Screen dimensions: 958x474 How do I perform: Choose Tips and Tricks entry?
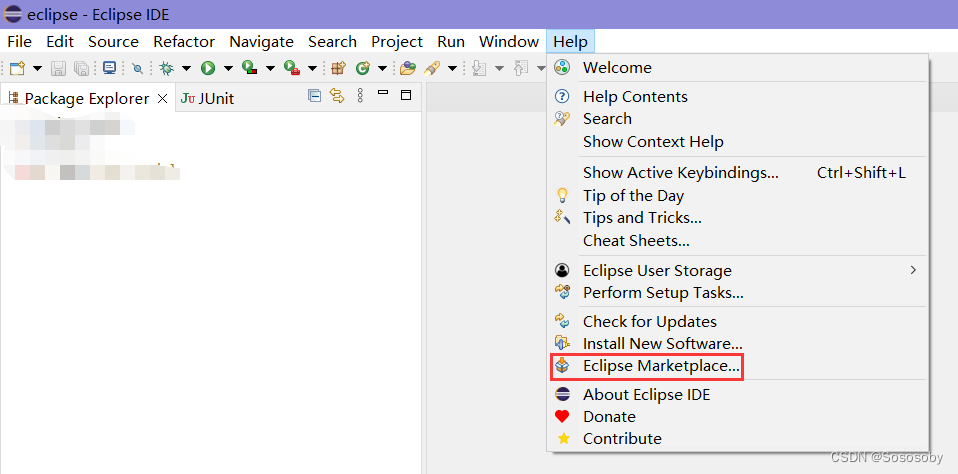[738, 218]
